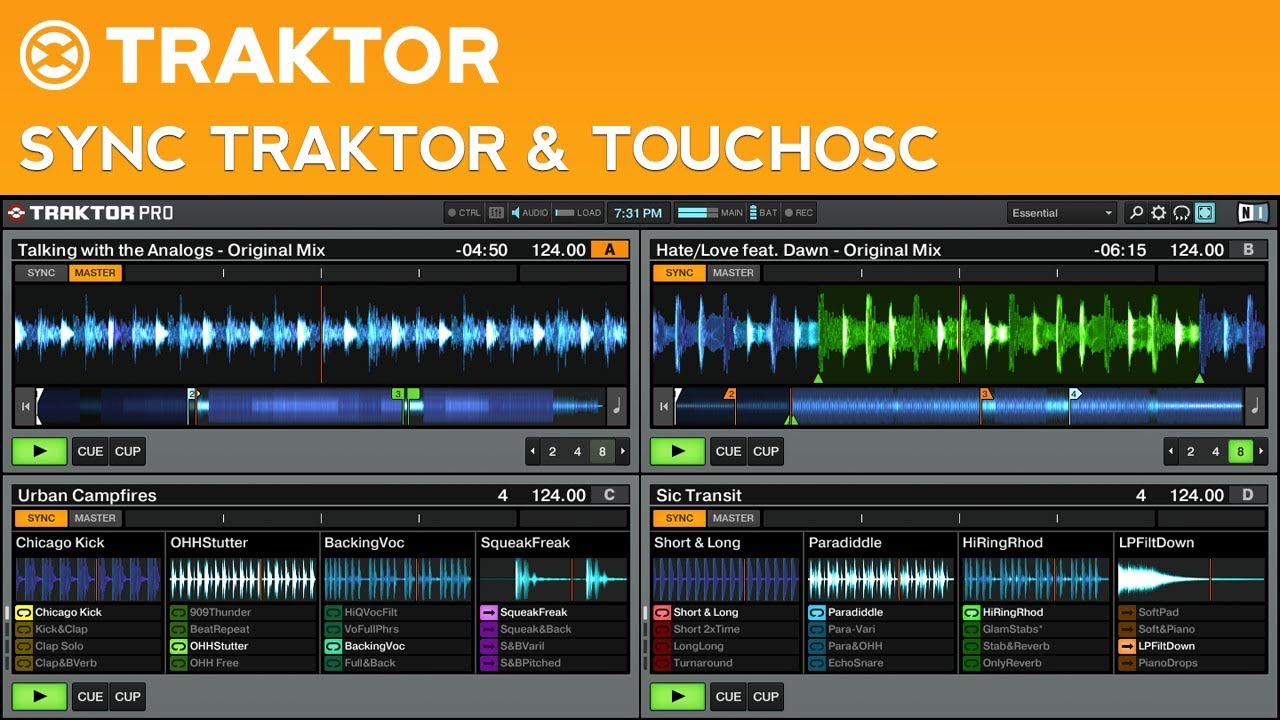Select Para-Vari sample in Deck D
The width and height of the screenshot is (1280, 720).
pos(882,629)
